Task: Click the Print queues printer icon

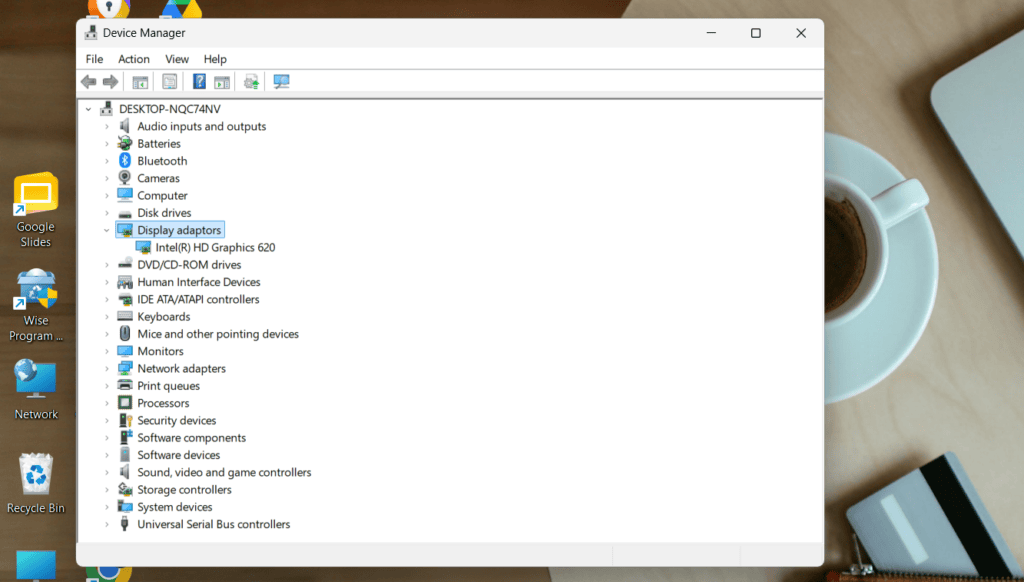Action: (x=125, y=385)
